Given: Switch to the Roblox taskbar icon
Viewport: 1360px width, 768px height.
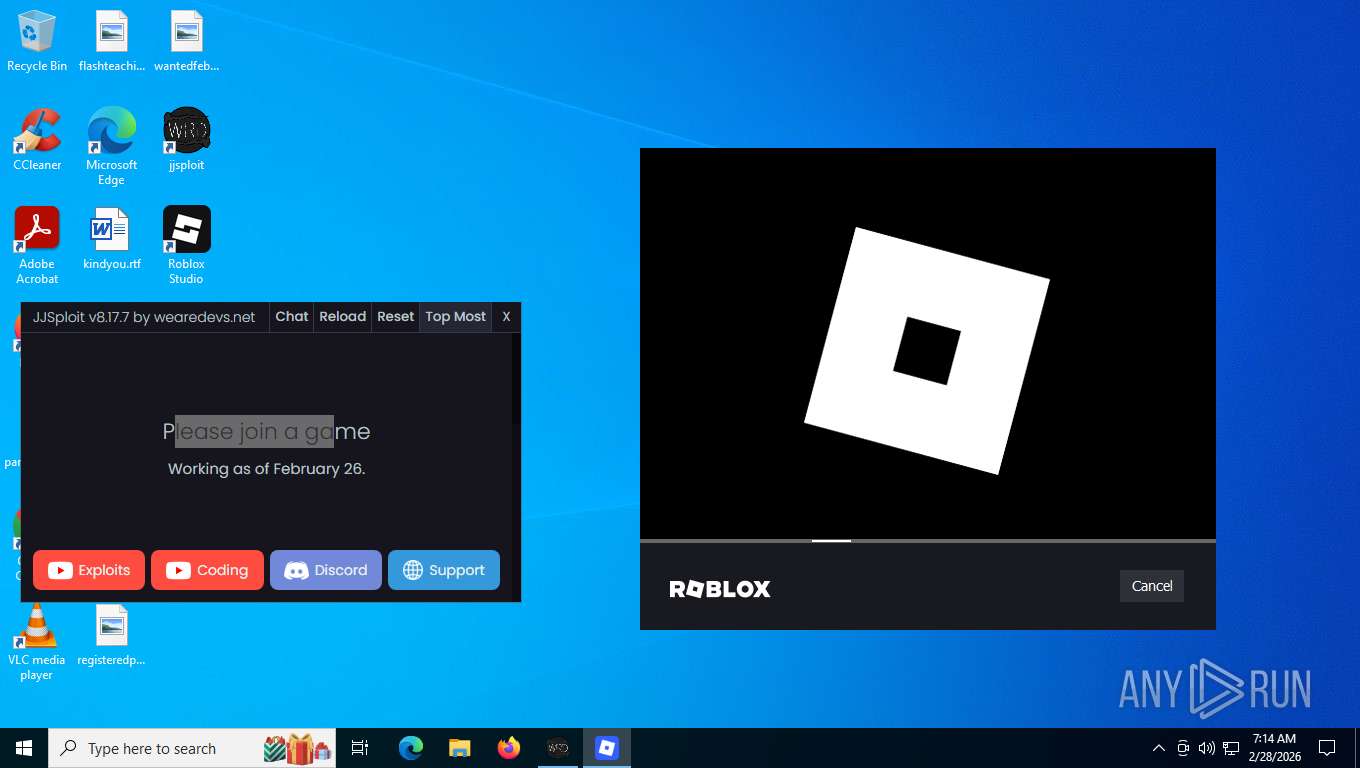Looking at the screenshot, I should pos(607,748).
